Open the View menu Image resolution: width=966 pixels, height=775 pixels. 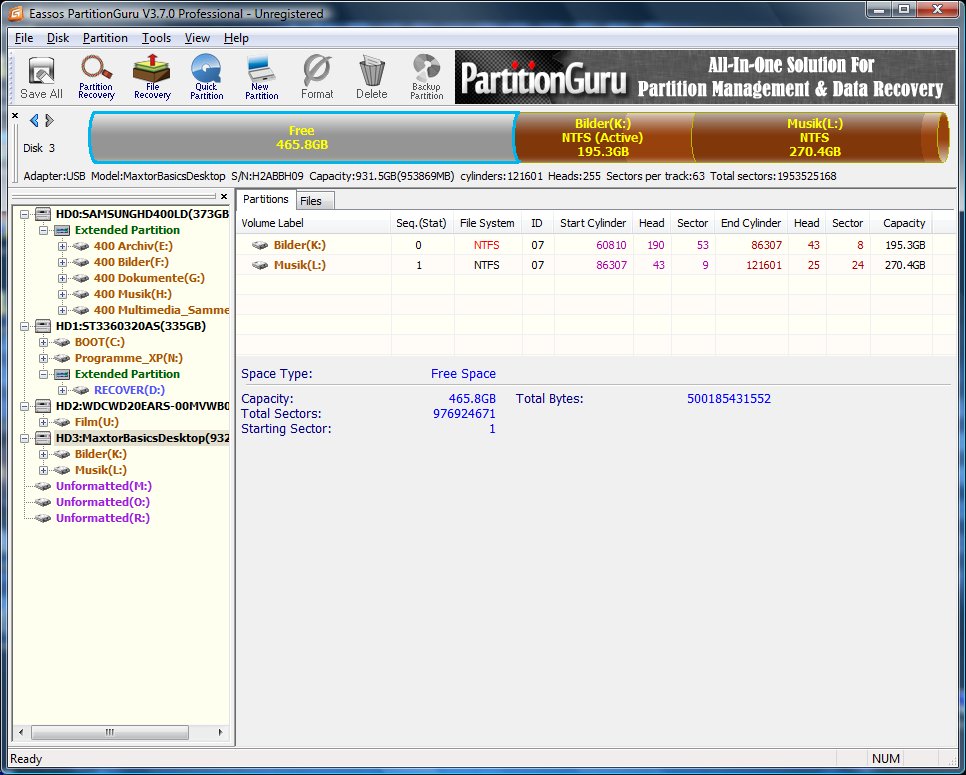pos(197,38)
